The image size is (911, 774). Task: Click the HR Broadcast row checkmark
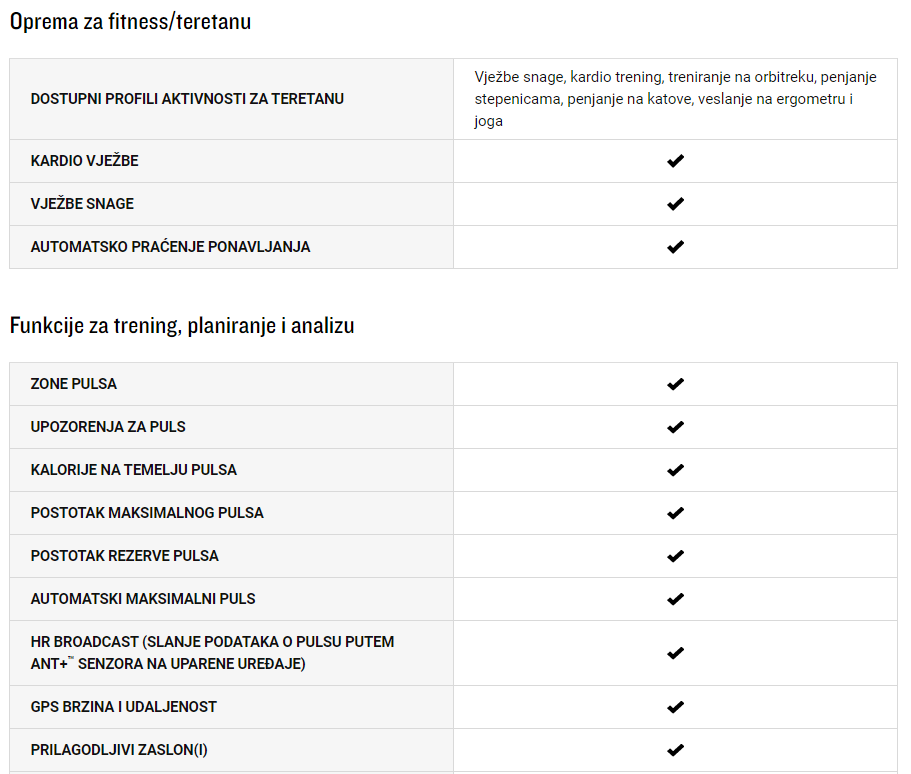[x=675, y=653]
